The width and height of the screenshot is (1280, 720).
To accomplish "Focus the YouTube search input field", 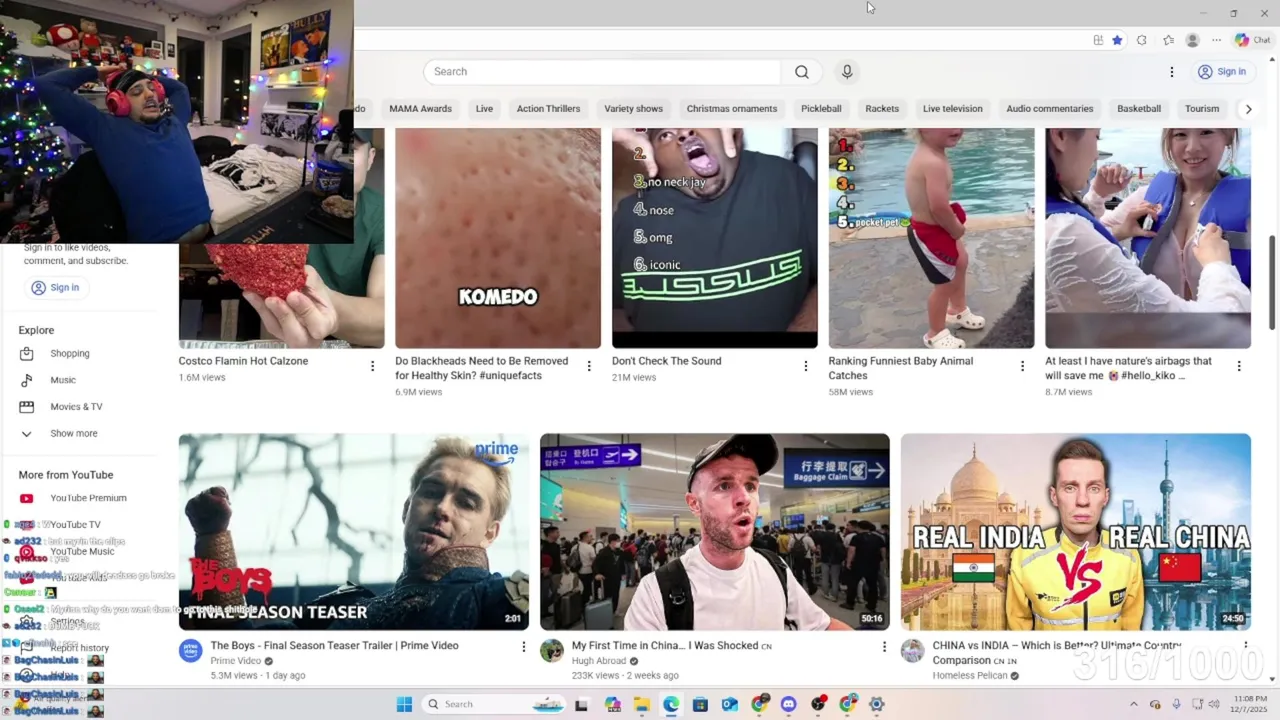I will pos(602,72).
